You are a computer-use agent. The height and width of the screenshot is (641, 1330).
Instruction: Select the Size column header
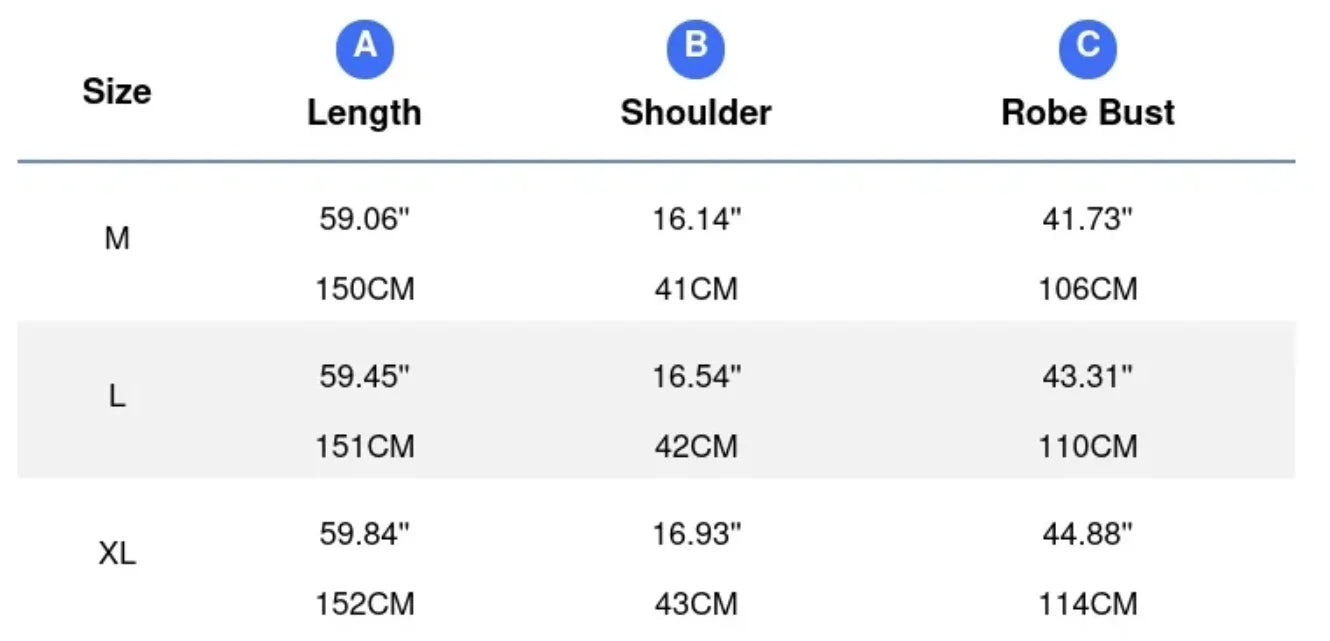point(117,92)
